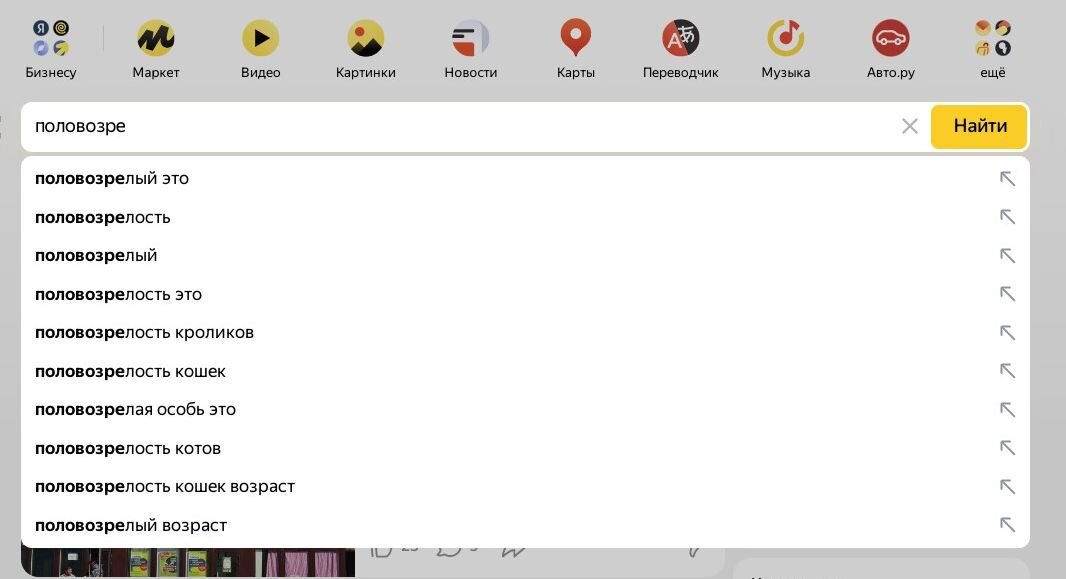Image resolution: width=1066 pixels, height=579 pixels.
Task: Show more services via ещё icon
Action: [993, 38]
